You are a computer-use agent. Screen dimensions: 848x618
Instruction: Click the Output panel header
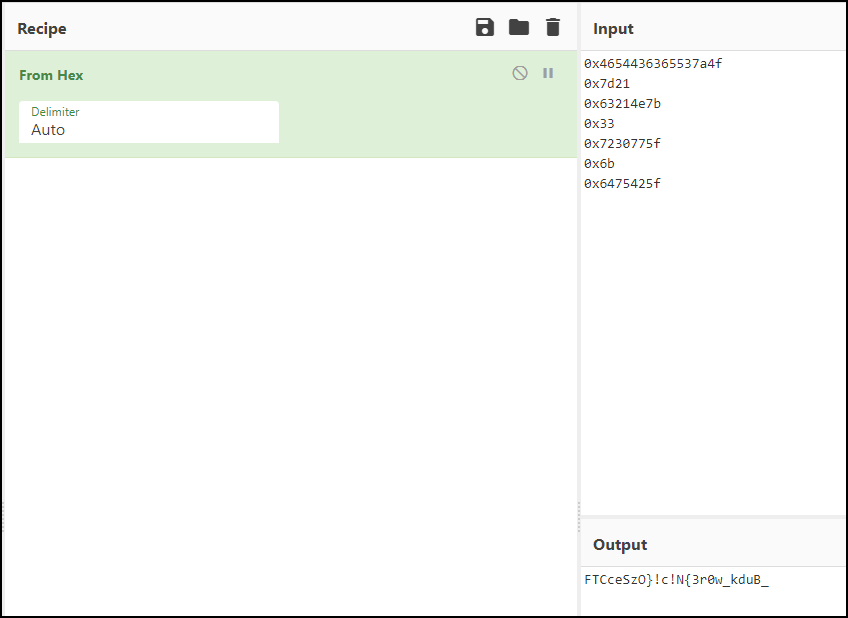[x=620, y=545]
